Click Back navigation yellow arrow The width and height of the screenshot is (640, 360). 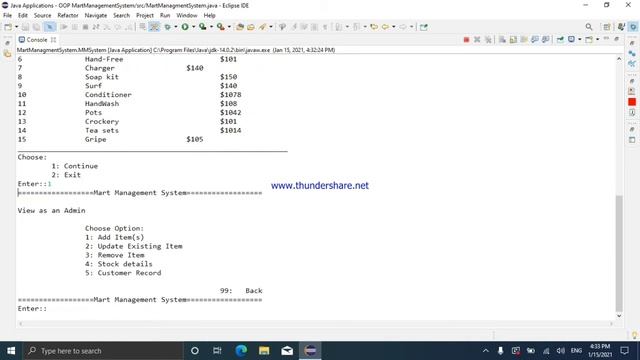point(385,27)
